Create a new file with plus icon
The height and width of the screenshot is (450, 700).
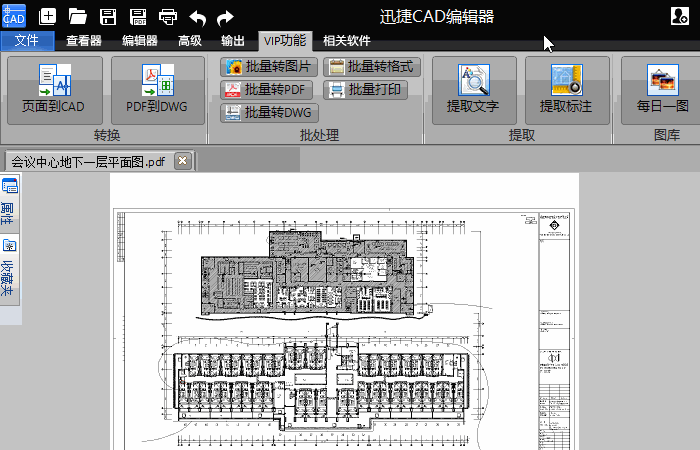click(47, 17)
